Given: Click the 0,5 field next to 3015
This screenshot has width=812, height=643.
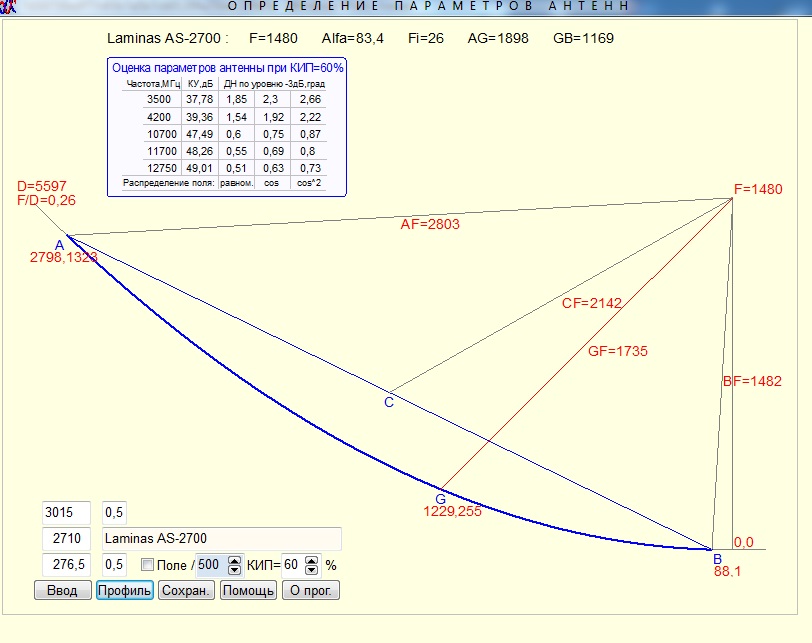Looking at the screenshot, I should (x=114, y=513).
